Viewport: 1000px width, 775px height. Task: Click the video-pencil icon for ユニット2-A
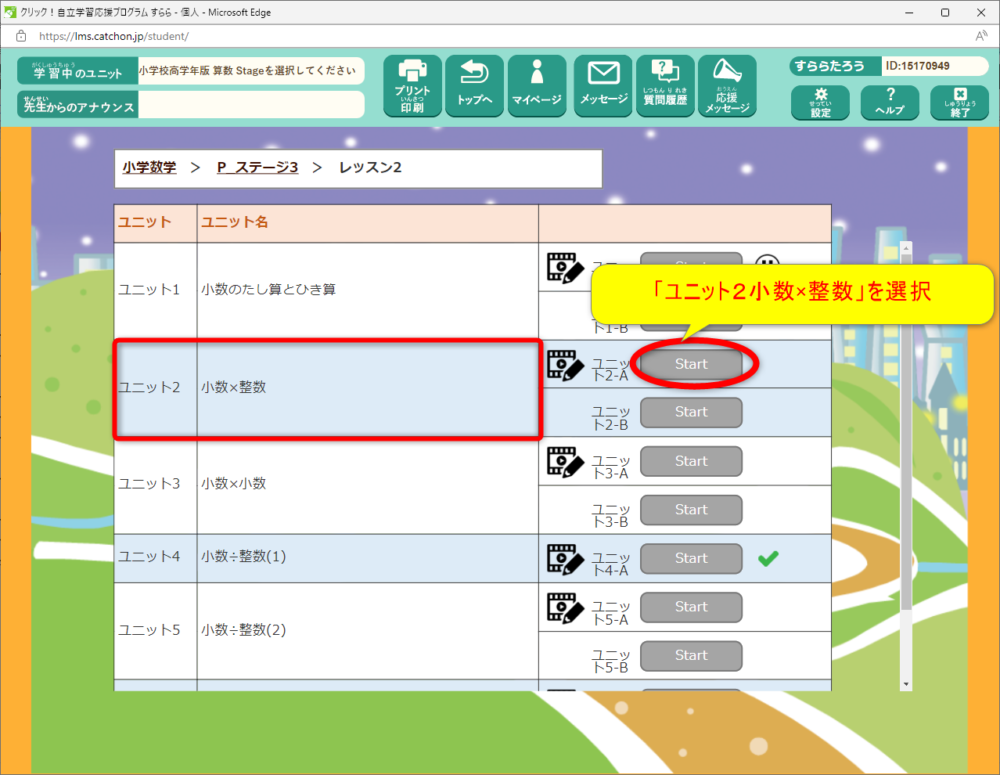click(x=565, y=365)
